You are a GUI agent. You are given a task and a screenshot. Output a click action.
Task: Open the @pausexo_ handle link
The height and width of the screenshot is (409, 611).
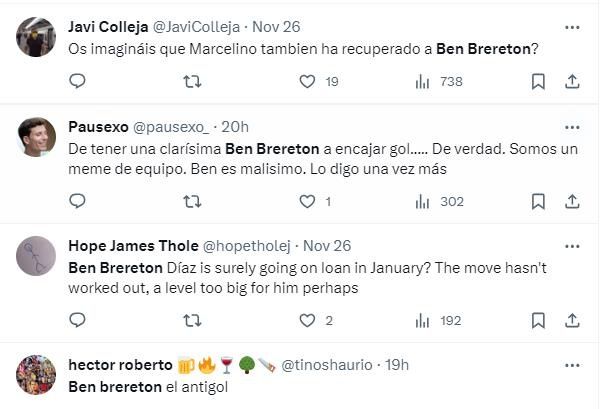tap(170, 127)
